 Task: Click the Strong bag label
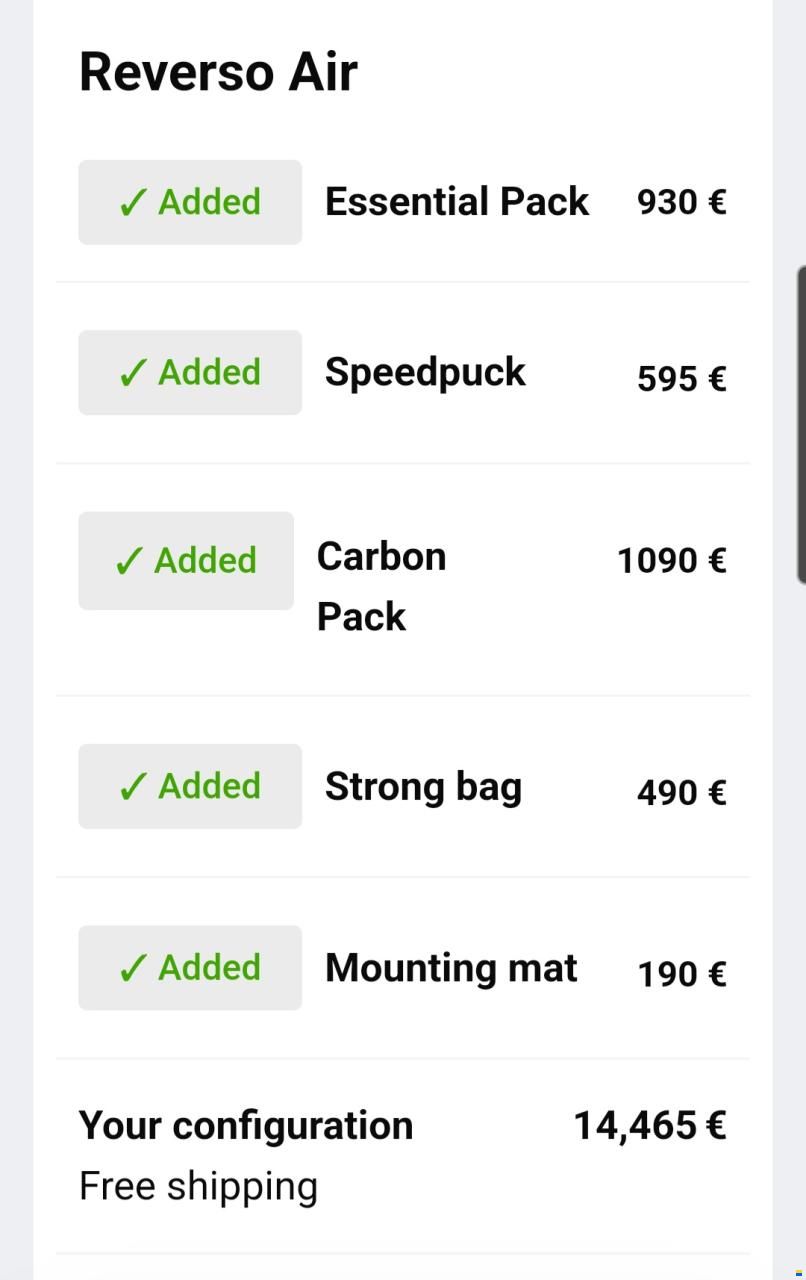click(423, 787)
